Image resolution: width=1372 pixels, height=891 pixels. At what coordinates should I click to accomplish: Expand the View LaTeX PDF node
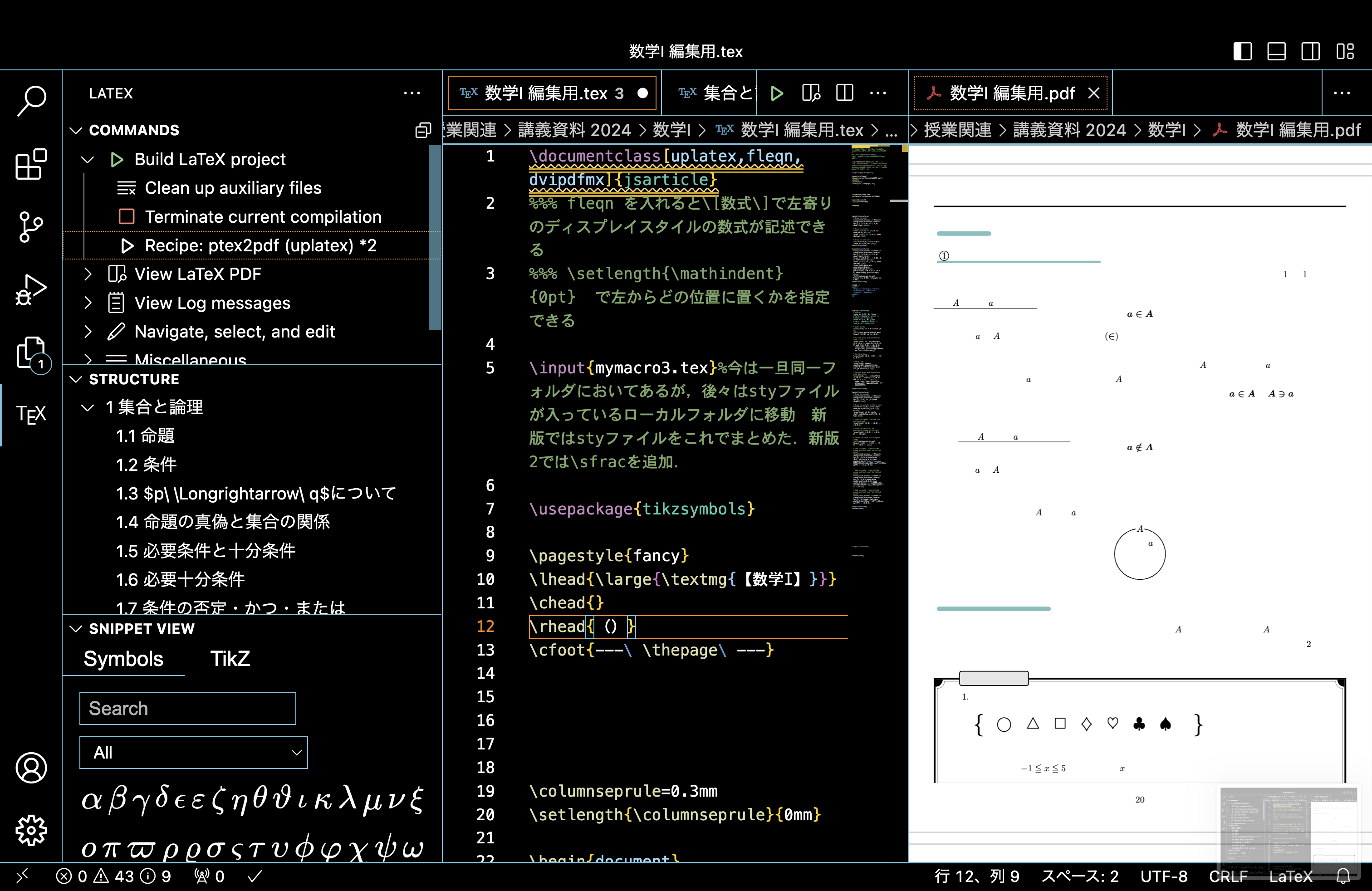[88, 274]
